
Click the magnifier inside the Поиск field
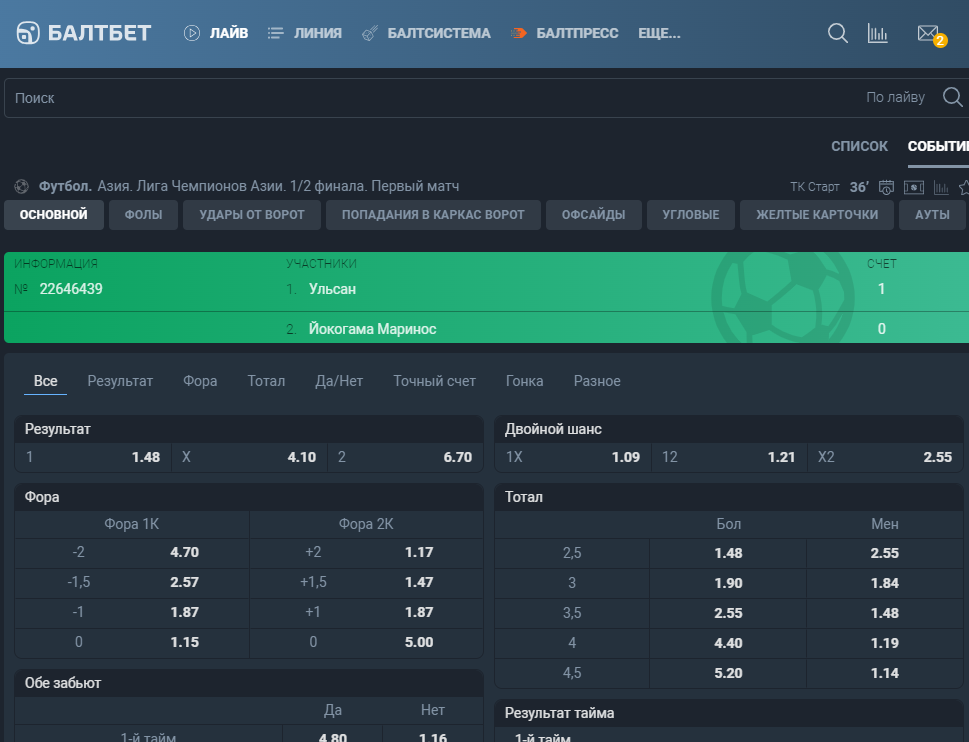coord(952,97)
